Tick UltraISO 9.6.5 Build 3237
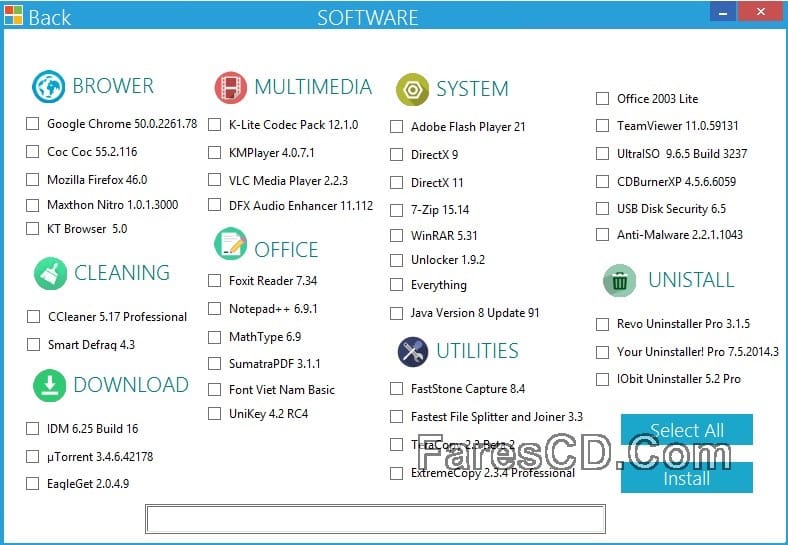The width and height of the screenshot is (788, 545). (x=603, y=153)
